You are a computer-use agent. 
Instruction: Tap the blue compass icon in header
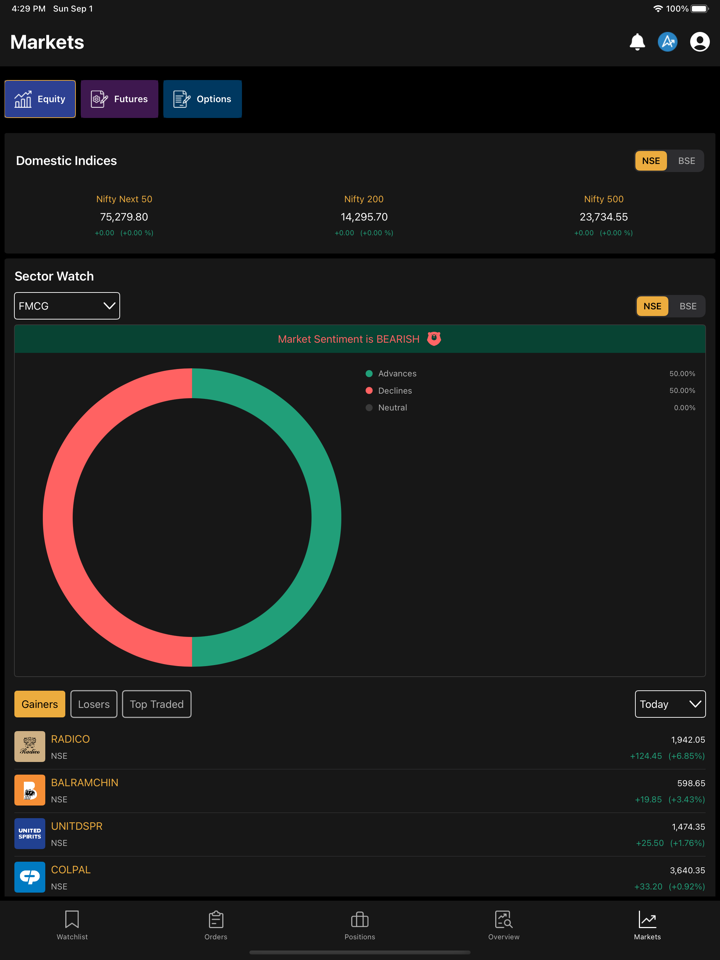pos(668,42)
